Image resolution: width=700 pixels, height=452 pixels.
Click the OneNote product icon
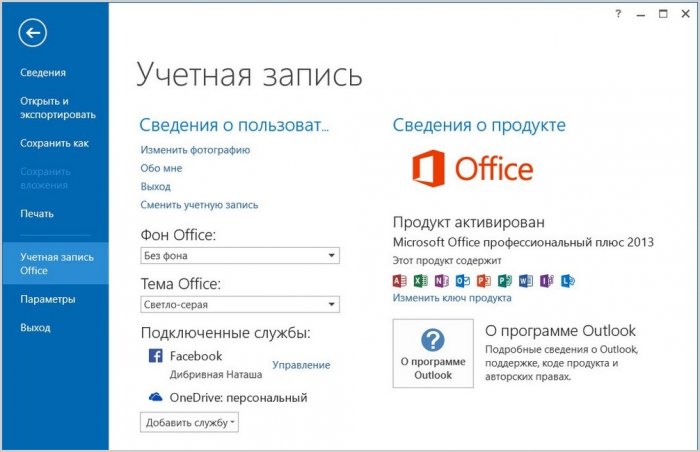click(442, 280)
